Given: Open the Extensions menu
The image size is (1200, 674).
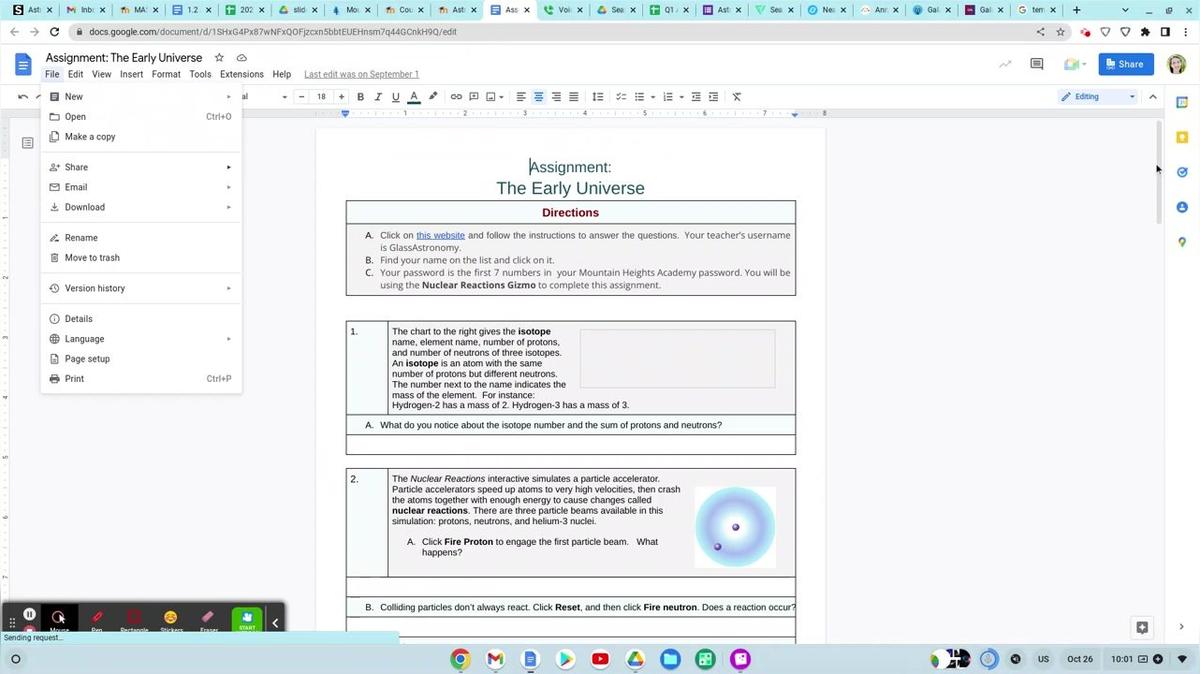Looking at the screenshot, I should pos(241,74).
